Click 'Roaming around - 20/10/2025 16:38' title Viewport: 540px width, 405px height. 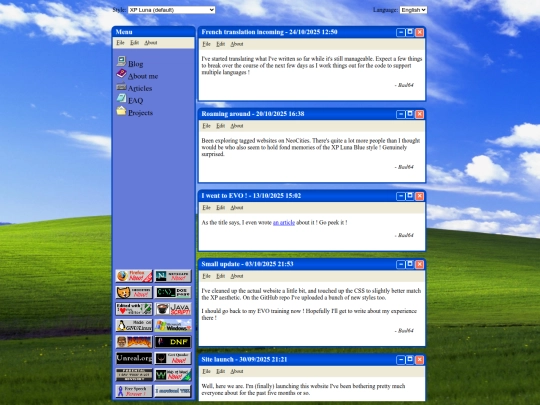pyautogui.click(x=253, y=114)
